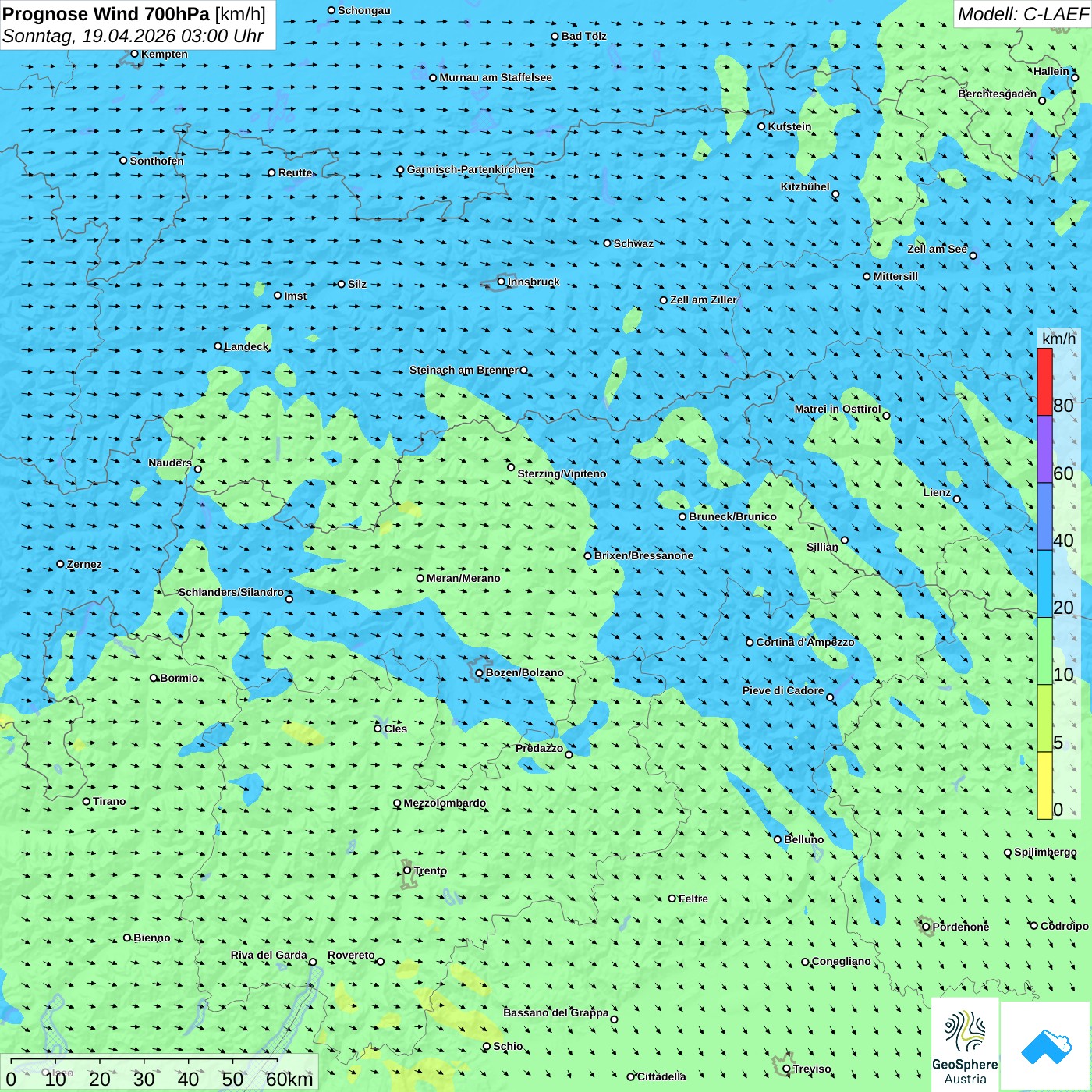Select the "Matrei in Osttirol" label

tap(837, 409)
